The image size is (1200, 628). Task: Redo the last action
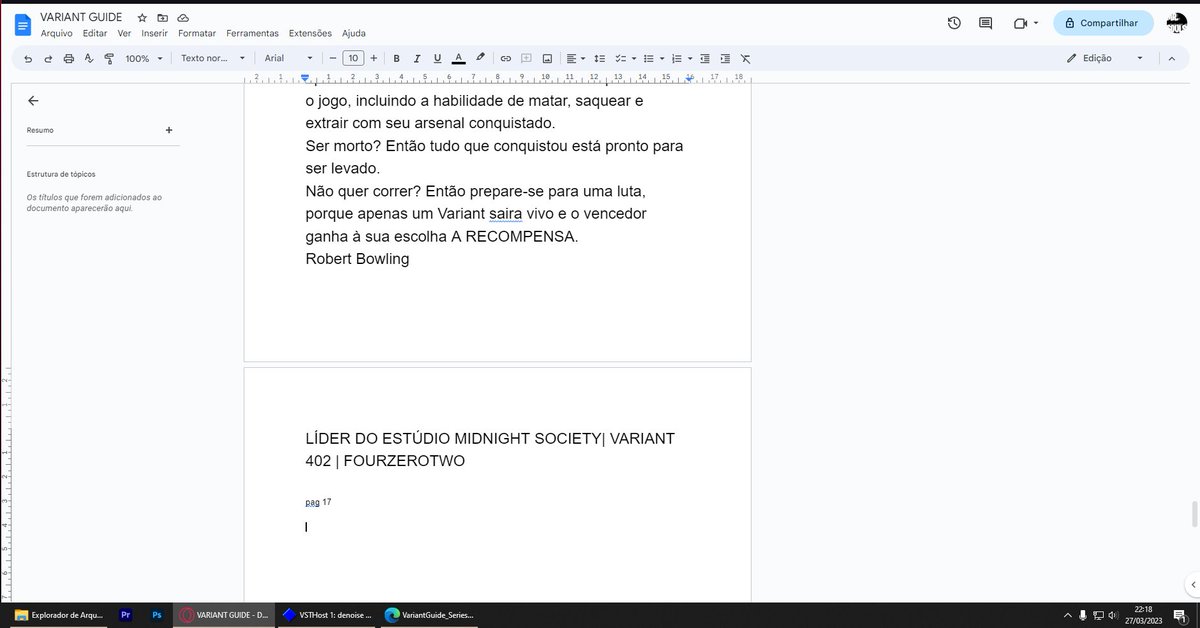(x=48, y=58)
